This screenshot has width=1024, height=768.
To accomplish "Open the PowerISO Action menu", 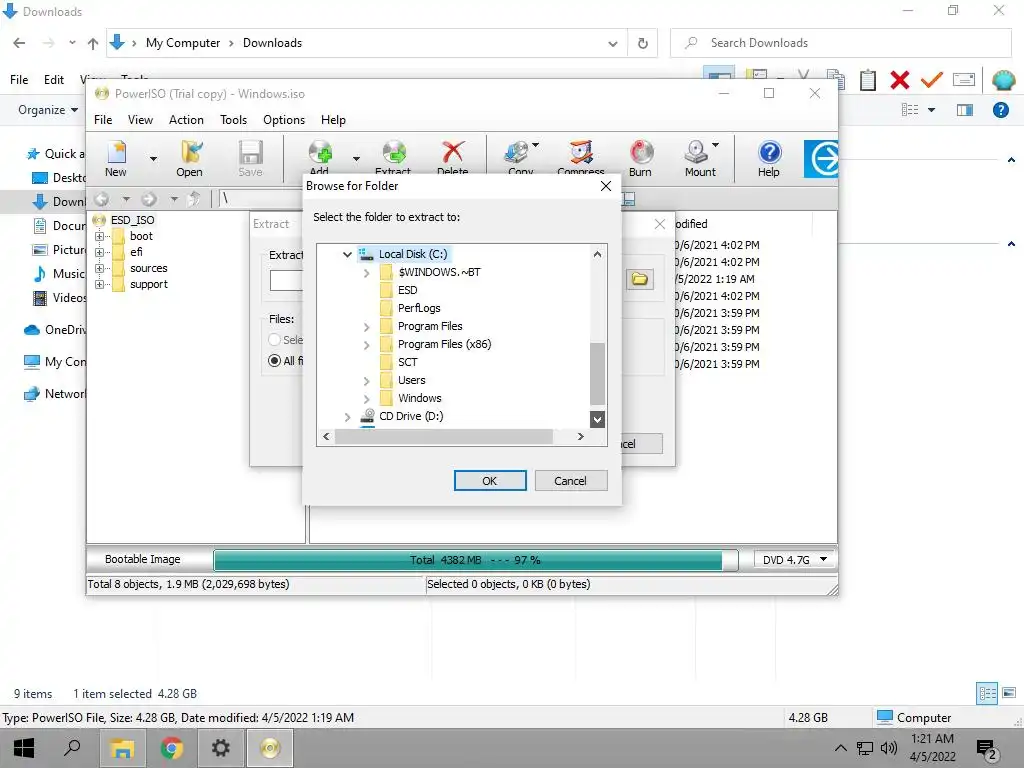I will coord(186,120).
